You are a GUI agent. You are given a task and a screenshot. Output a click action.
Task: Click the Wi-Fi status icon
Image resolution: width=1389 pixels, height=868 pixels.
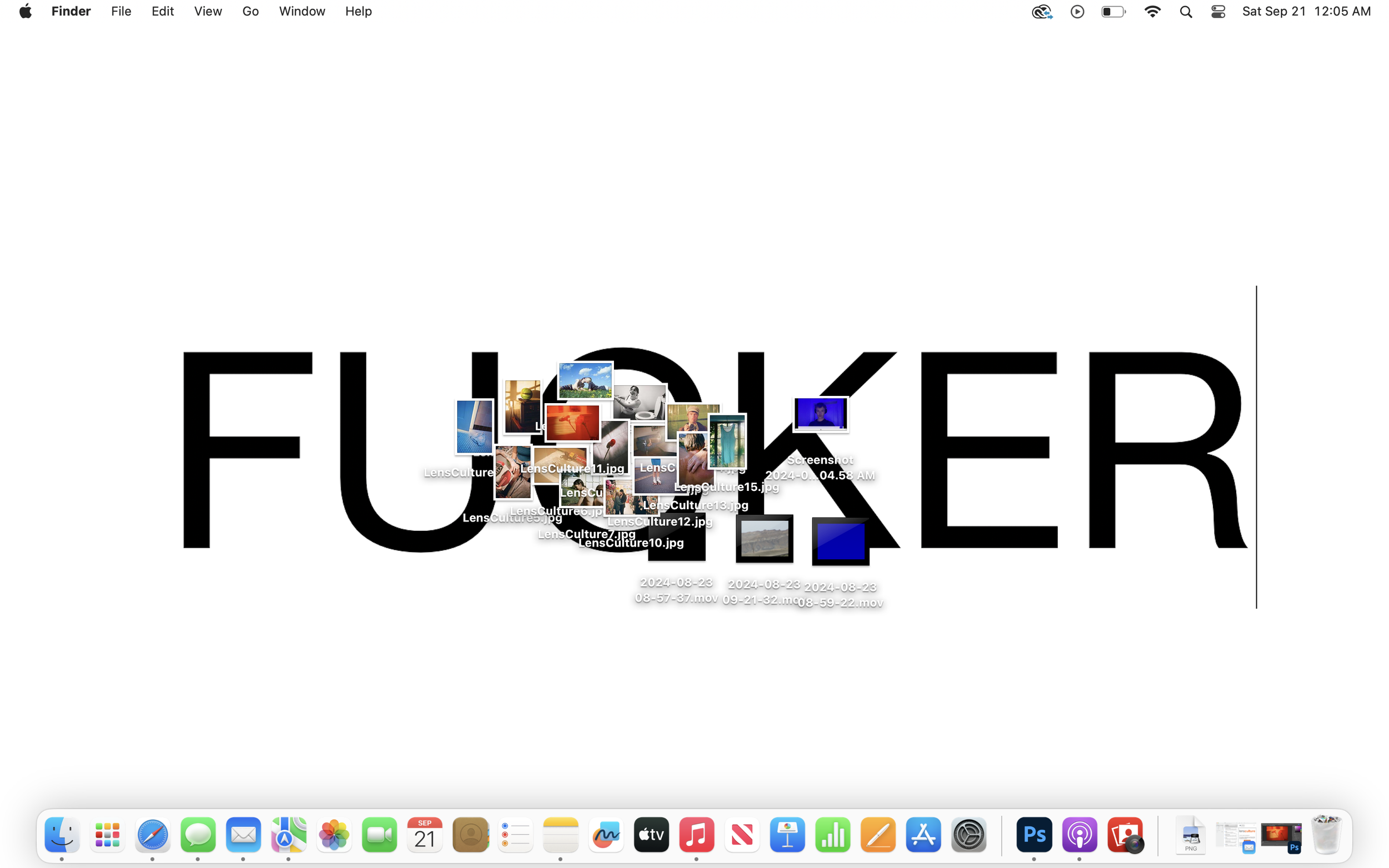(x=1152, y=12)
